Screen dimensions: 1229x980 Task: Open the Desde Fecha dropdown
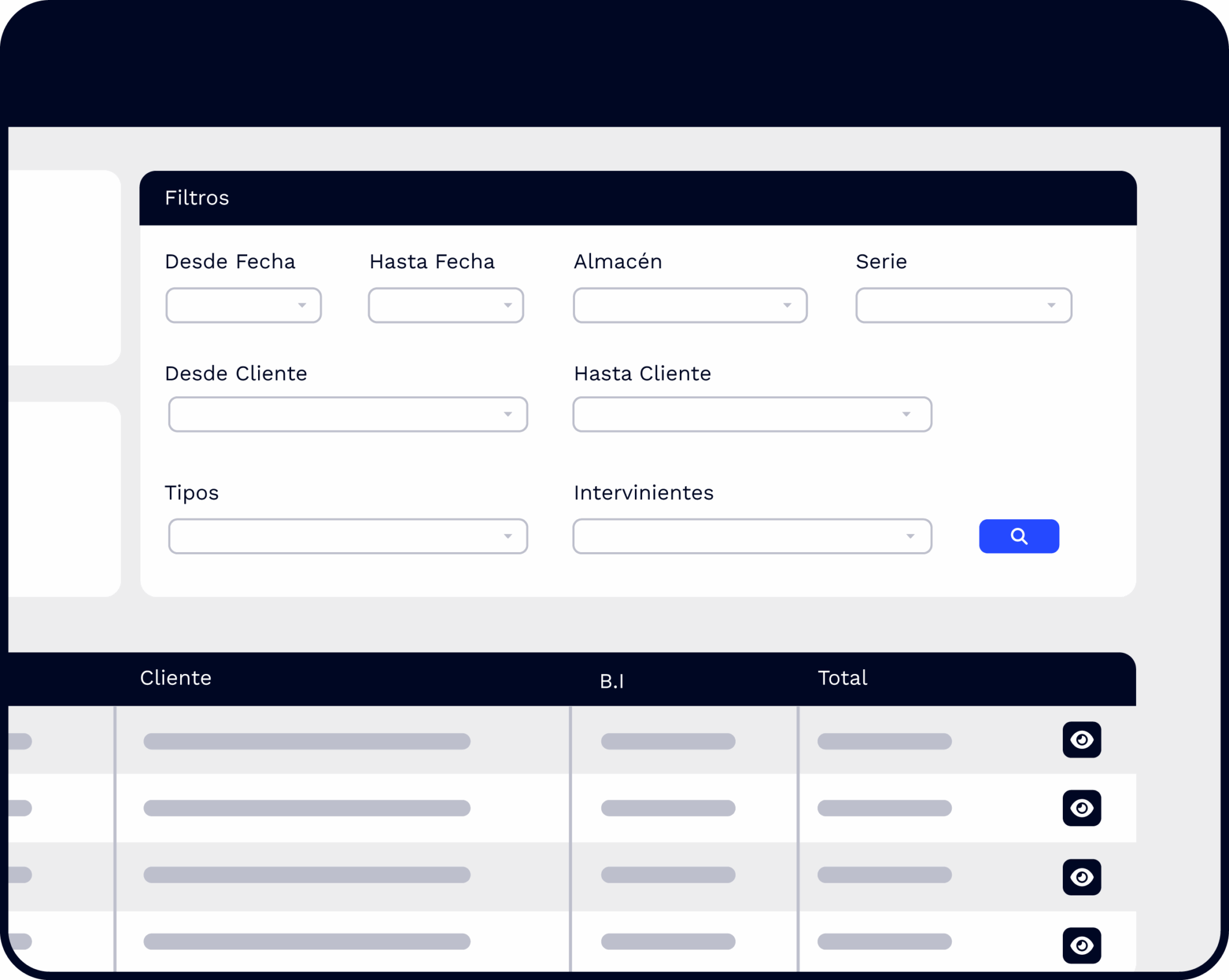coord(243,305)
